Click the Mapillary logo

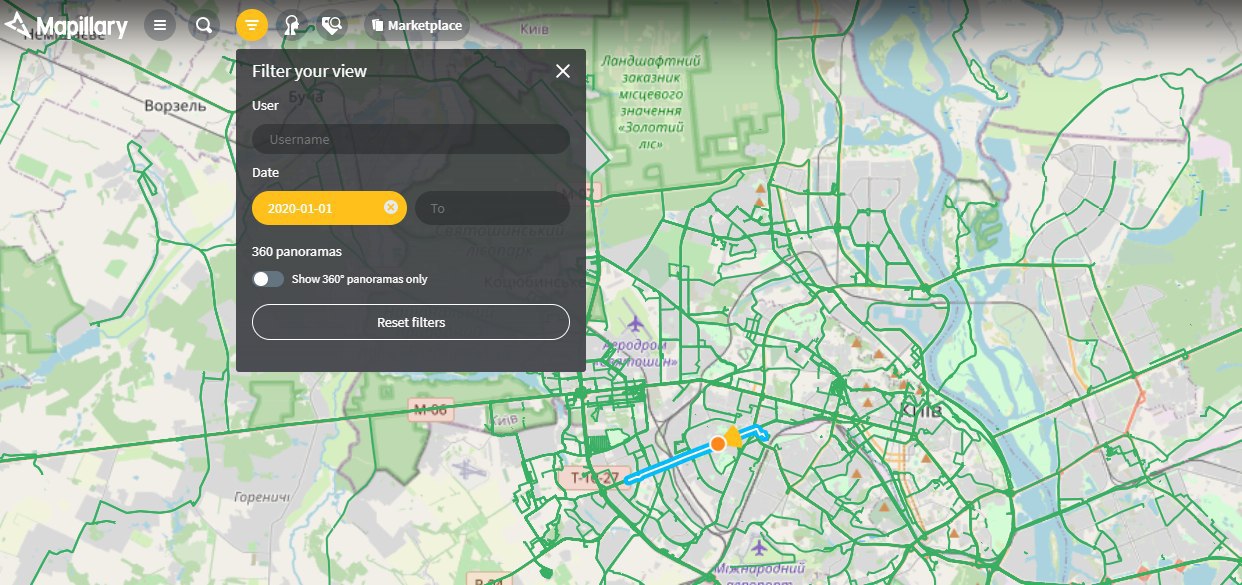pyautogui.click(x=66, y=26)
